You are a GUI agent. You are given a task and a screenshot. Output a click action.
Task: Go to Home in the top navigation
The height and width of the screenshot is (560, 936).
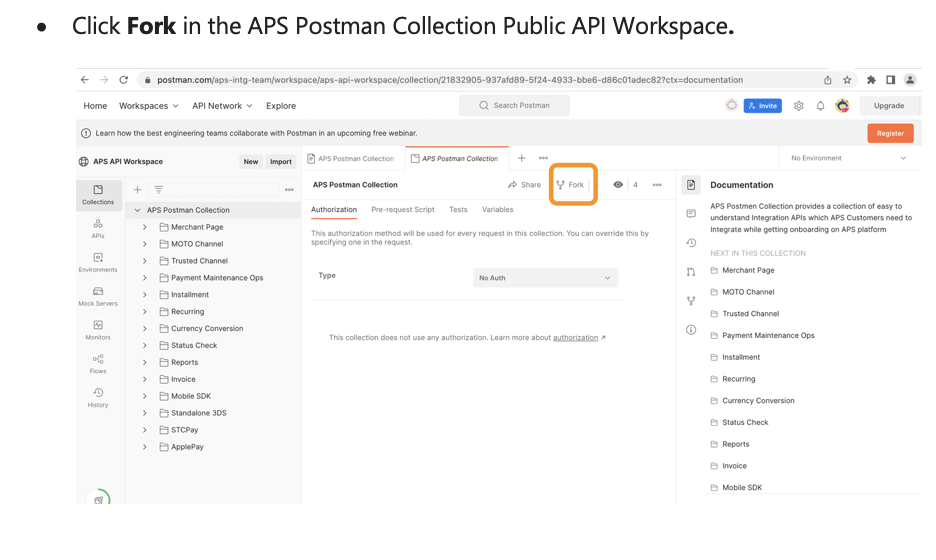tap(95, 106)
